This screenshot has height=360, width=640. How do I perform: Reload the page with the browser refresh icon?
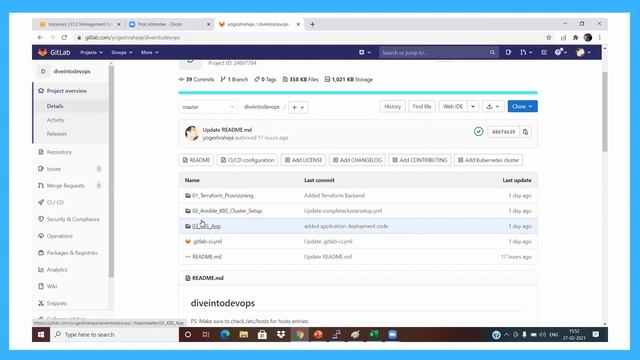64,37
